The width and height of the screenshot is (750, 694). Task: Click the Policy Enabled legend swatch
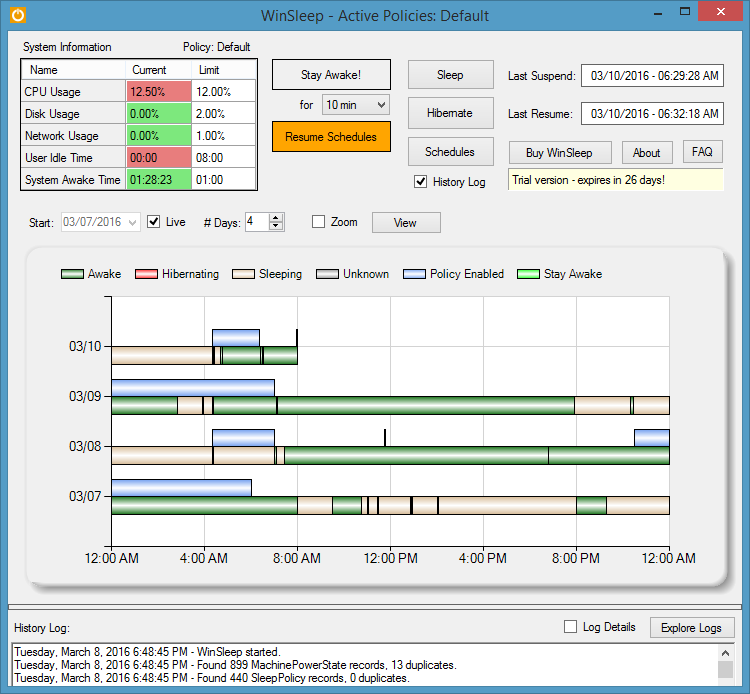pos(415,274)
